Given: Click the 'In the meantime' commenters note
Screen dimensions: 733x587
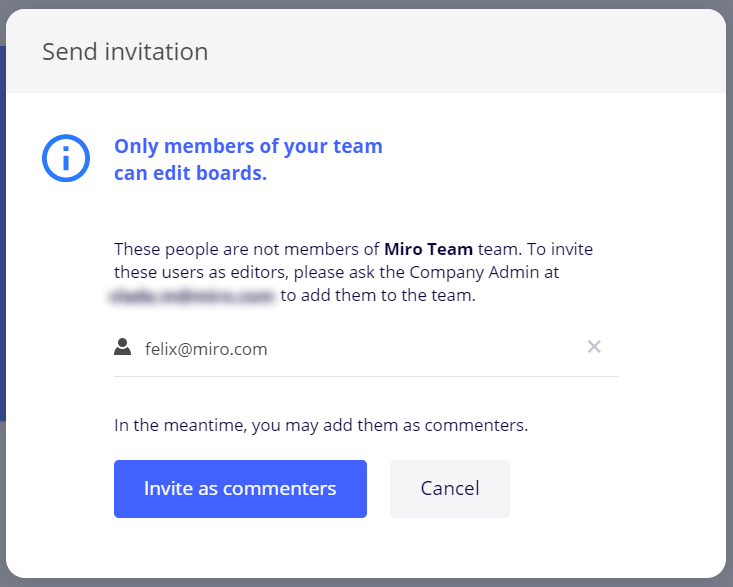Looking at the screenshot, I should pos(320,425).
